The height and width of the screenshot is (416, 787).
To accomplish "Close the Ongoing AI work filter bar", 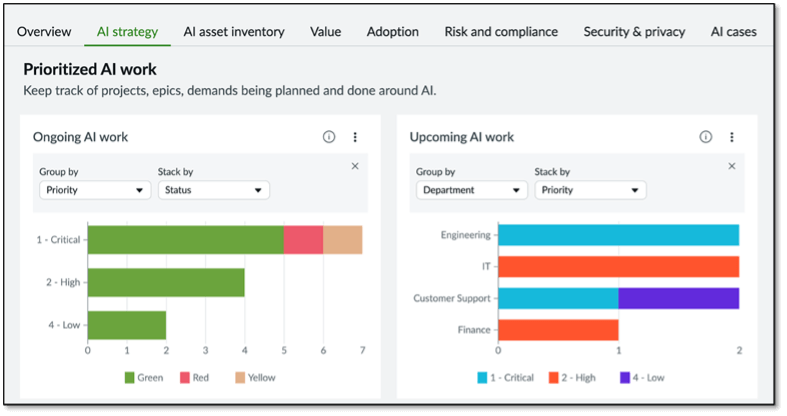I will click(355, 166).
